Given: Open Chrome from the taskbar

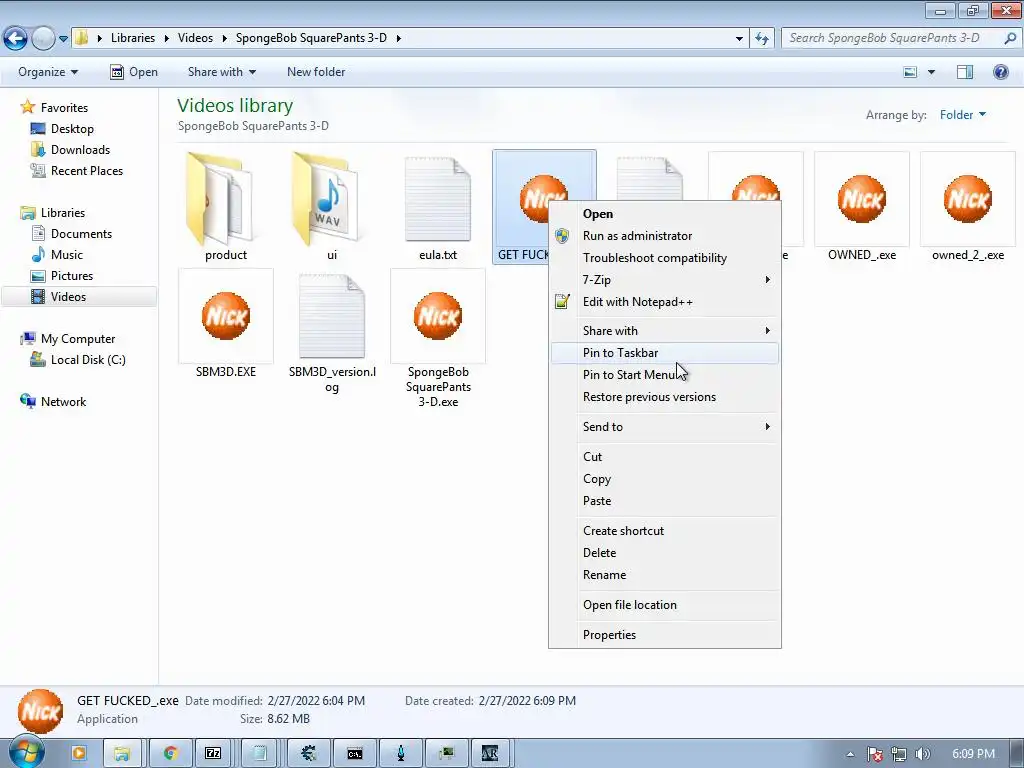Looking at the screenshot, I should pos(171,753).
